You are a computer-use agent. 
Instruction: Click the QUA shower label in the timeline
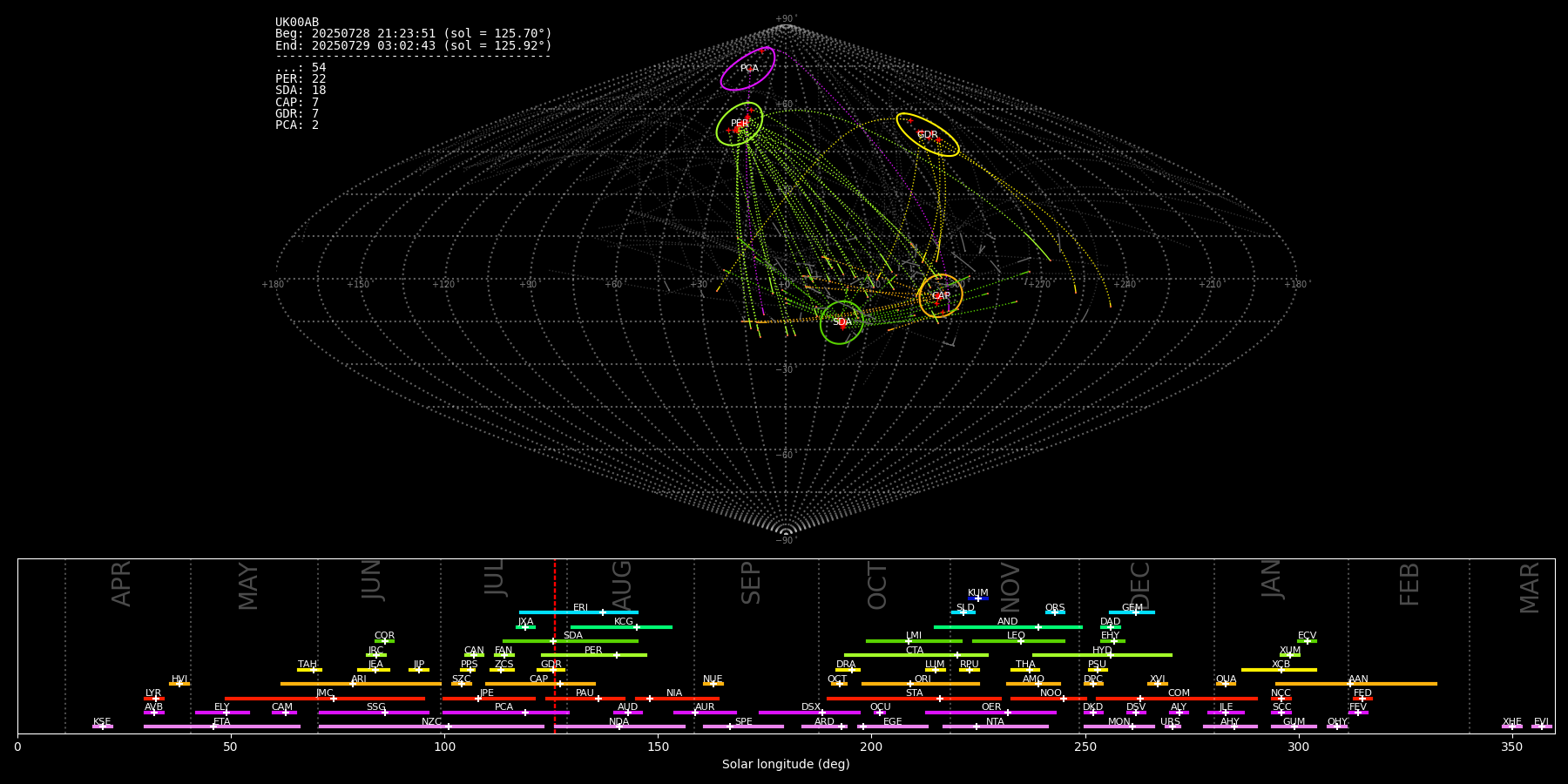tap(1227, 679)
